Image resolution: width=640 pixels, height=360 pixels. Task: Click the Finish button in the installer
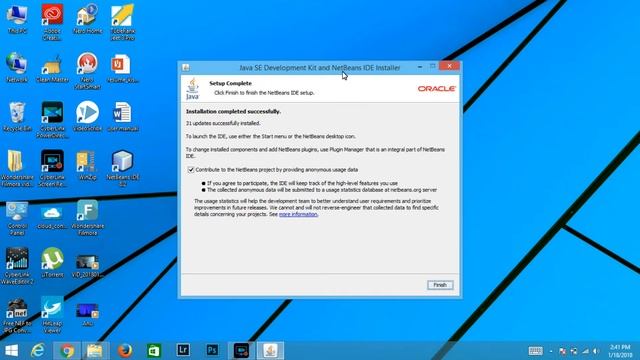pyautogui.click(x=440, y=285)
